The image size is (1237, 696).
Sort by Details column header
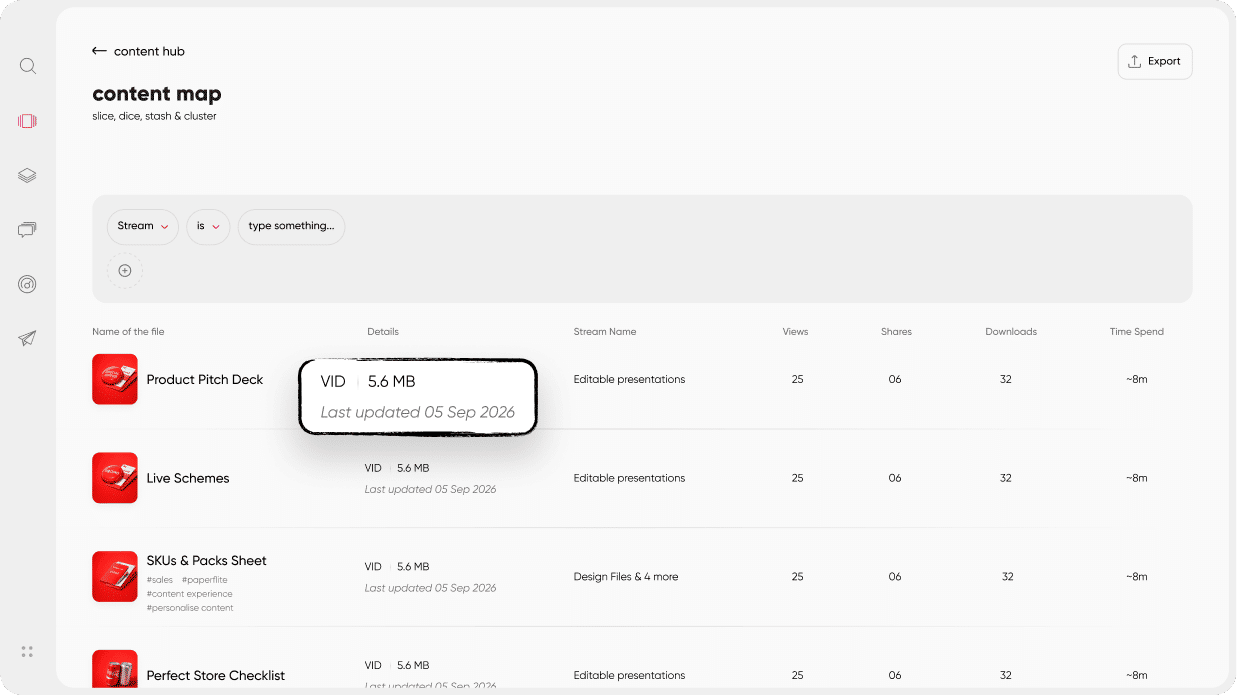tap(383, 332)
